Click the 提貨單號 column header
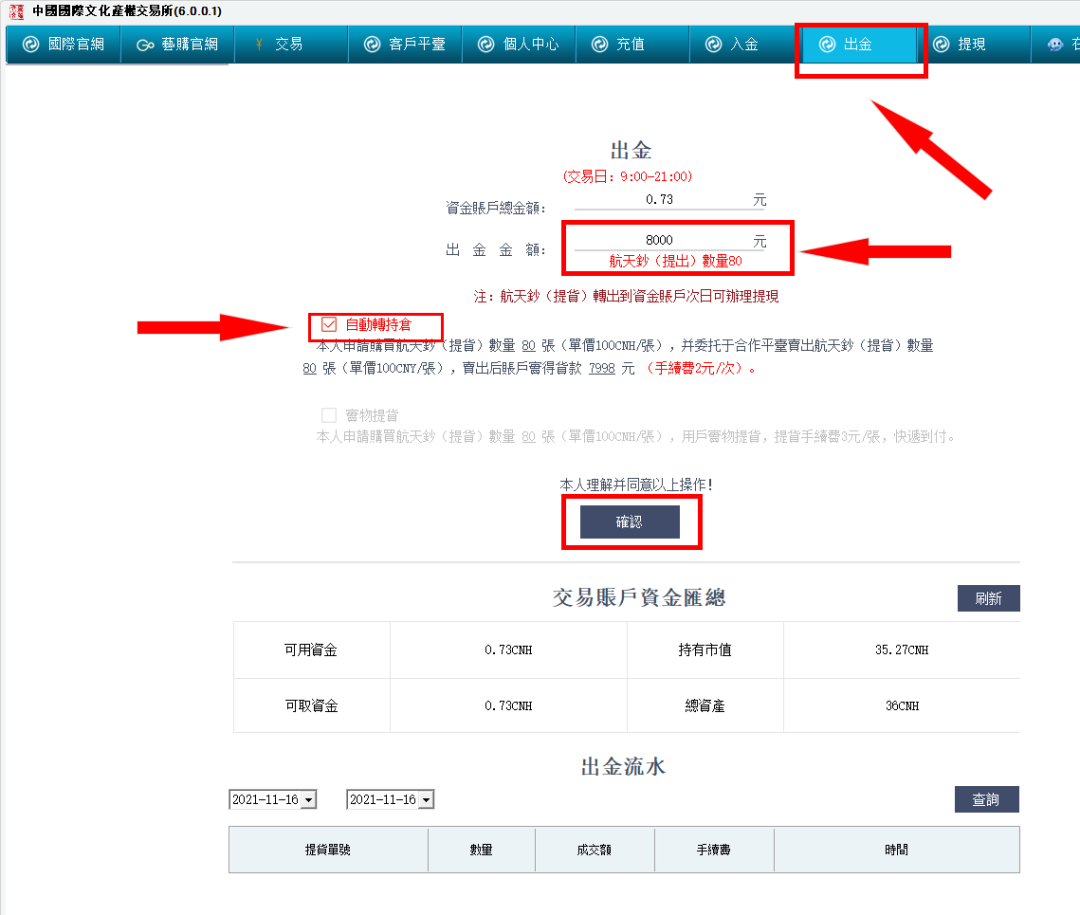 click(x=328, y=850)
